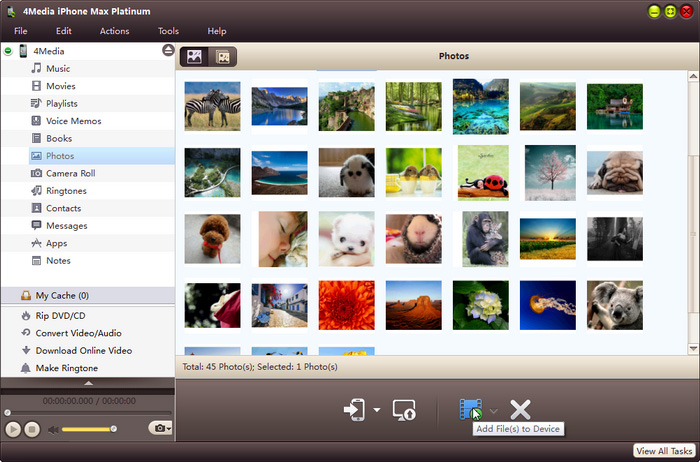
Task: Select the zebras photo thumbnail
Action: coord(212,106)
